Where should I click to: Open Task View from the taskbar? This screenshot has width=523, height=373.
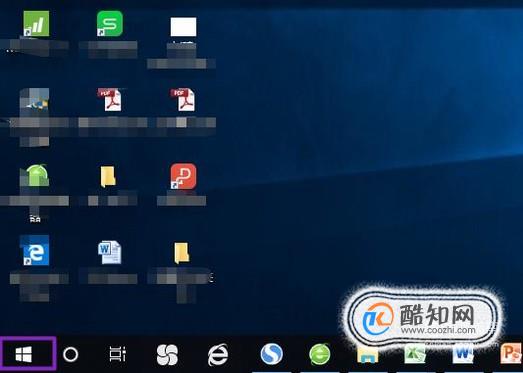click(118, 354)
